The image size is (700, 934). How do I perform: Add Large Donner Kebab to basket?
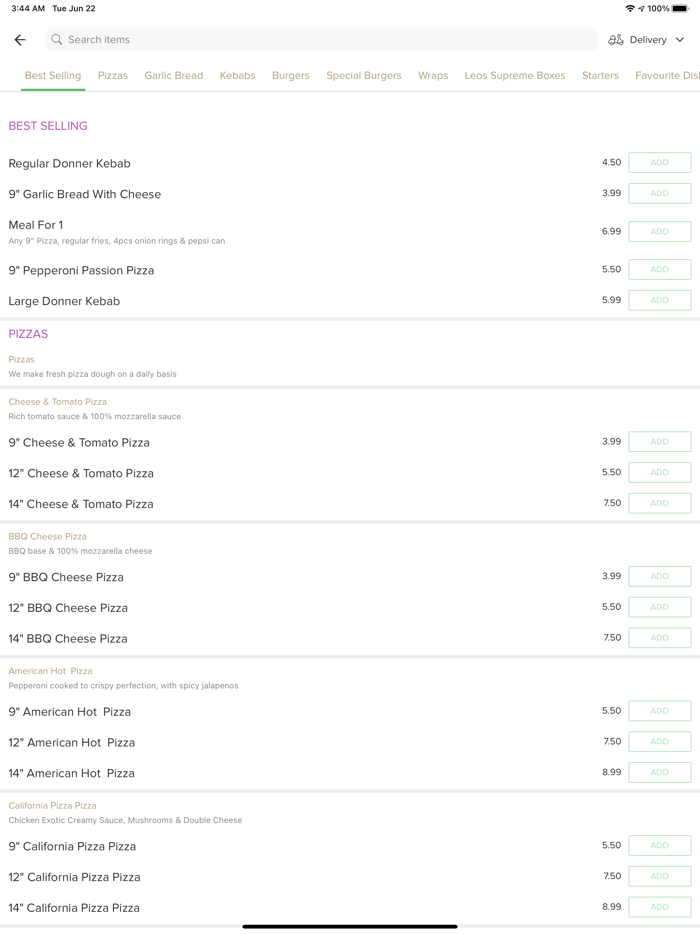click(x=659, y=300)
